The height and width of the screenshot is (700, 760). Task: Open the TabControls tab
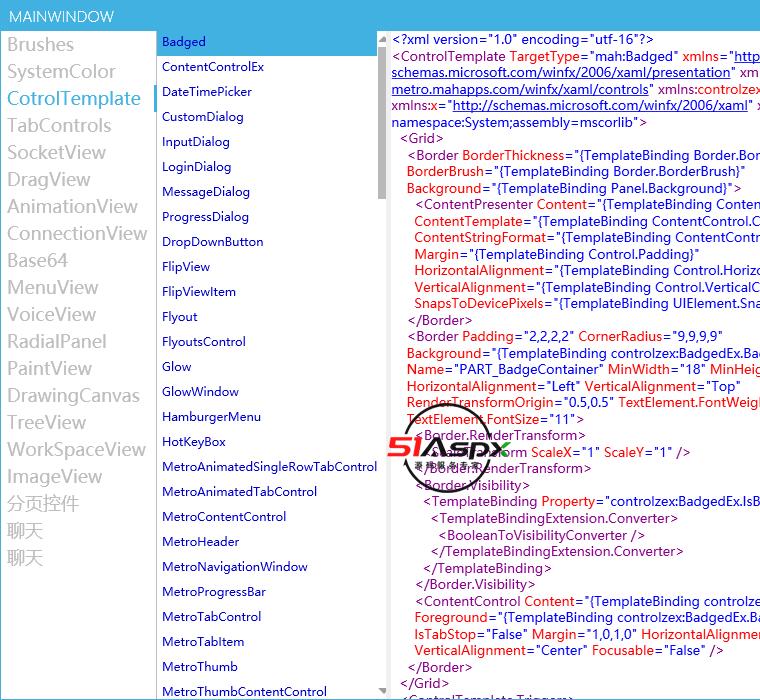tap(59, 126)
